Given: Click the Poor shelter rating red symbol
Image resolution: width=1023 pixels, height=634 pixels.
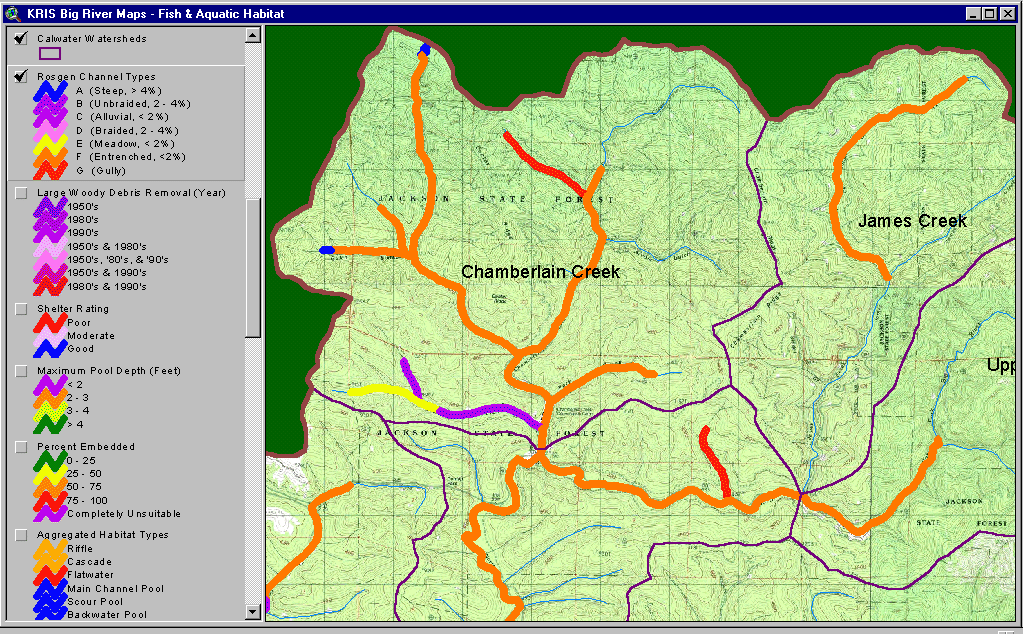Looking at the screenshot, I should pyautogui.click(x=50, y=323).
